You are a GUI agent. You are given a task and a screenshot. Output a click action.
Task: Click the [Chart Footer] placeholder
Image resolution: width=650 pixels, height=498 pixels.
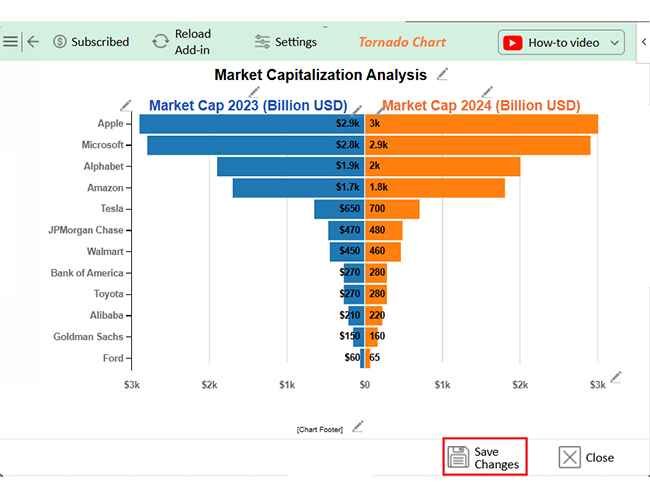pos(320,430)
